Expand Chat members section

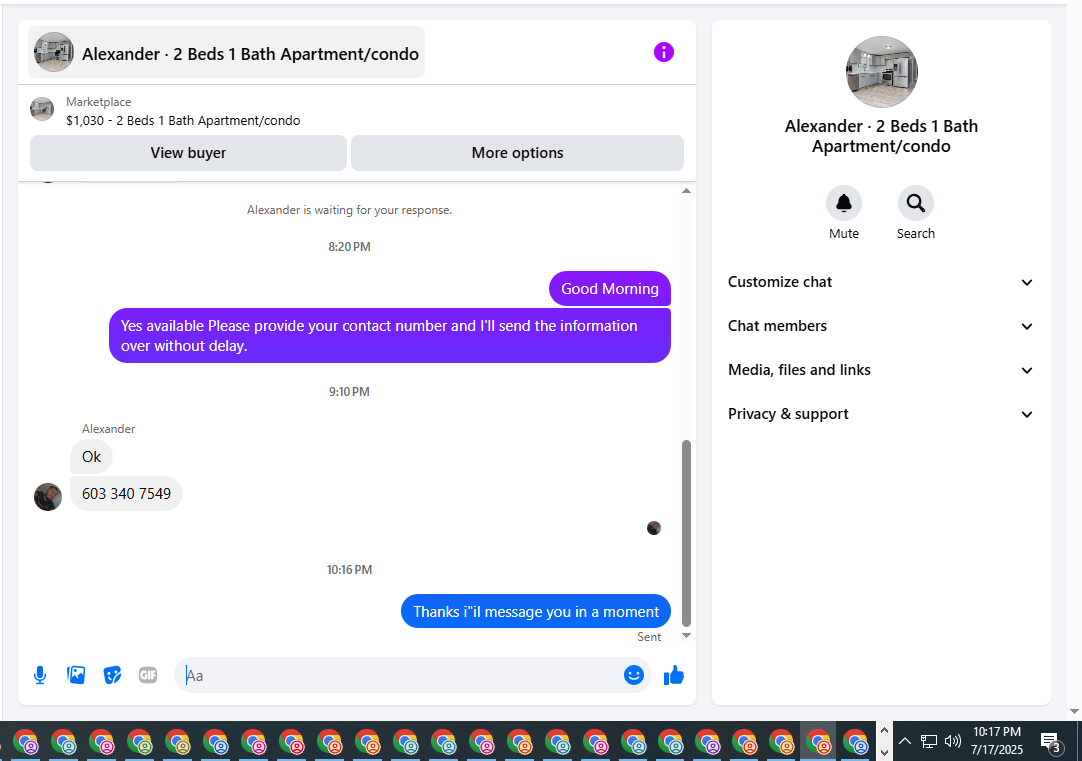coord(881,326)
